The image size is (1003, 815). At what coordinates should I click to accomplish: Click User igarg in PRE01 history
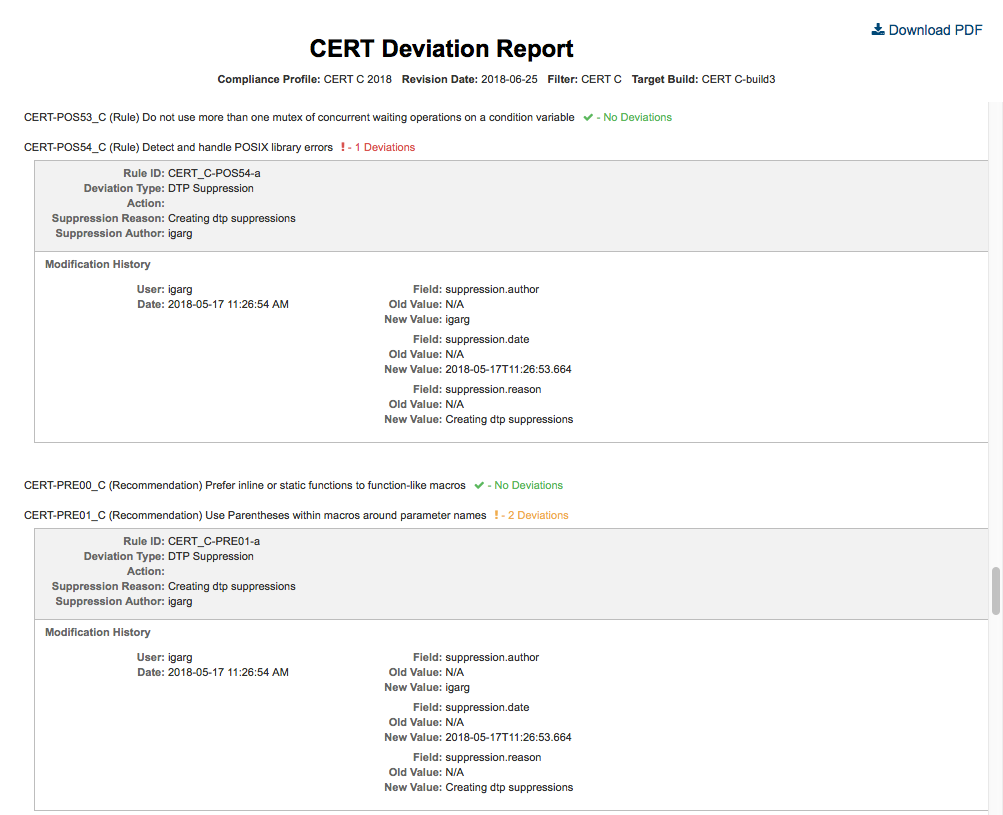[x=180, y=658]
